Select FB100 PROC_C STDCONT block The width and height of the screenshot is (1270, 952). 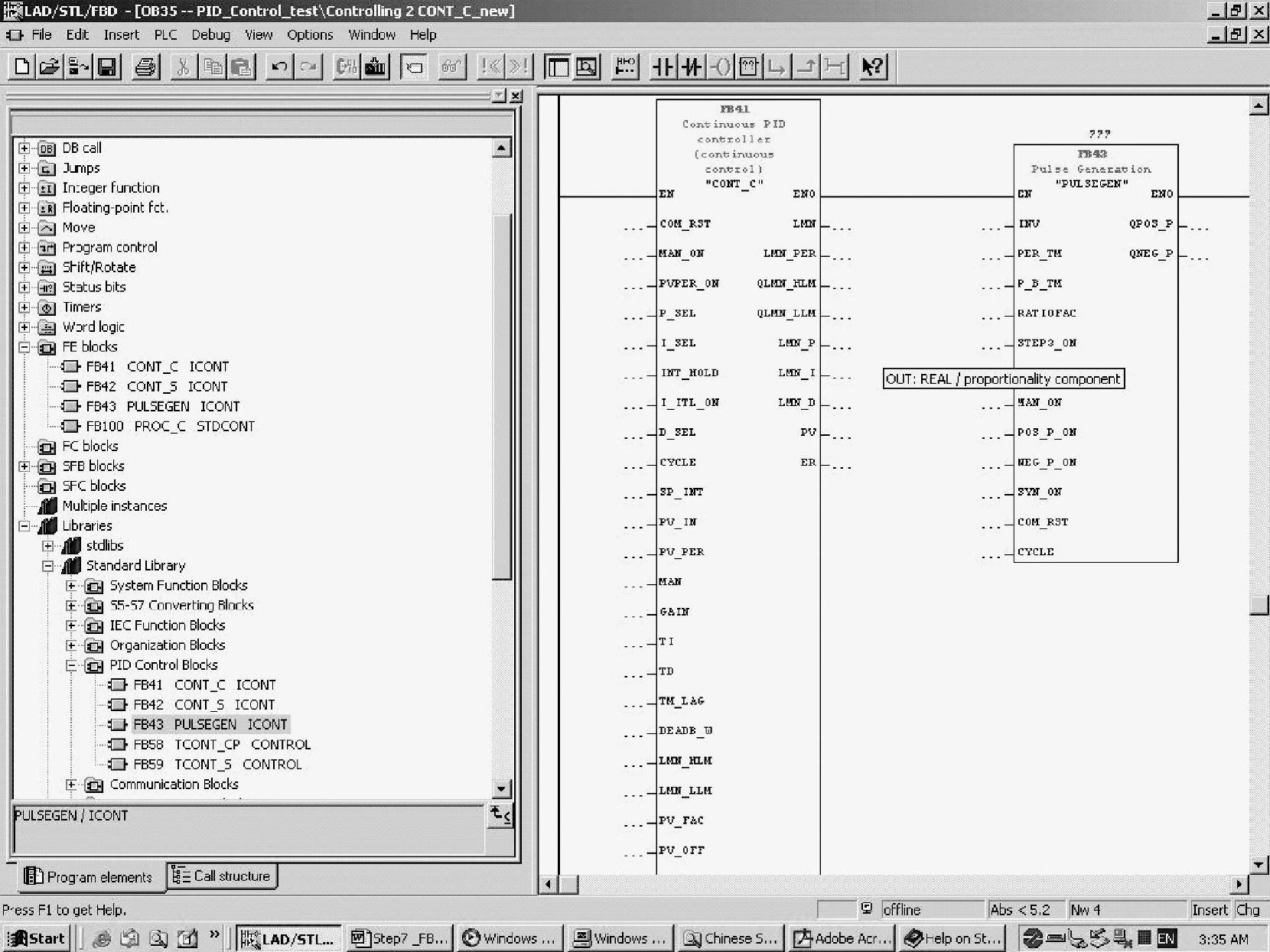[158, 427]
